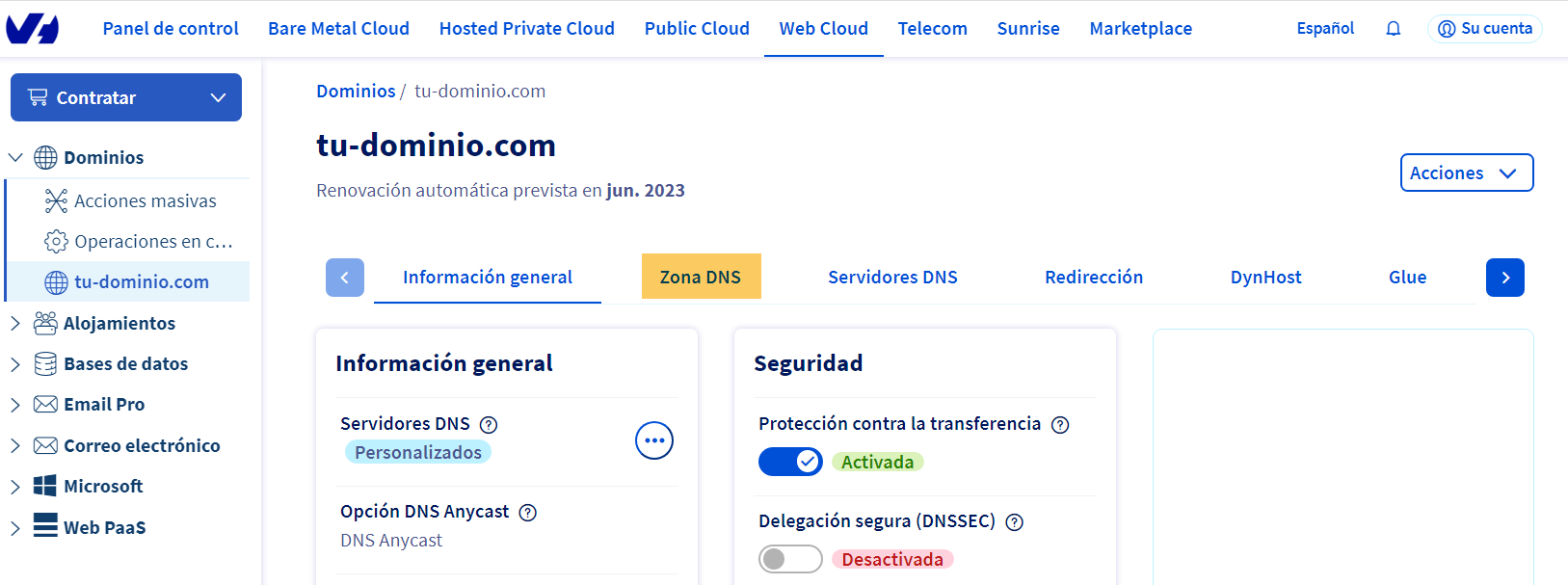The height and width of the screenshot is (585, 1568).
Task: Click the transfer protection help icon
Action: 1060,425
